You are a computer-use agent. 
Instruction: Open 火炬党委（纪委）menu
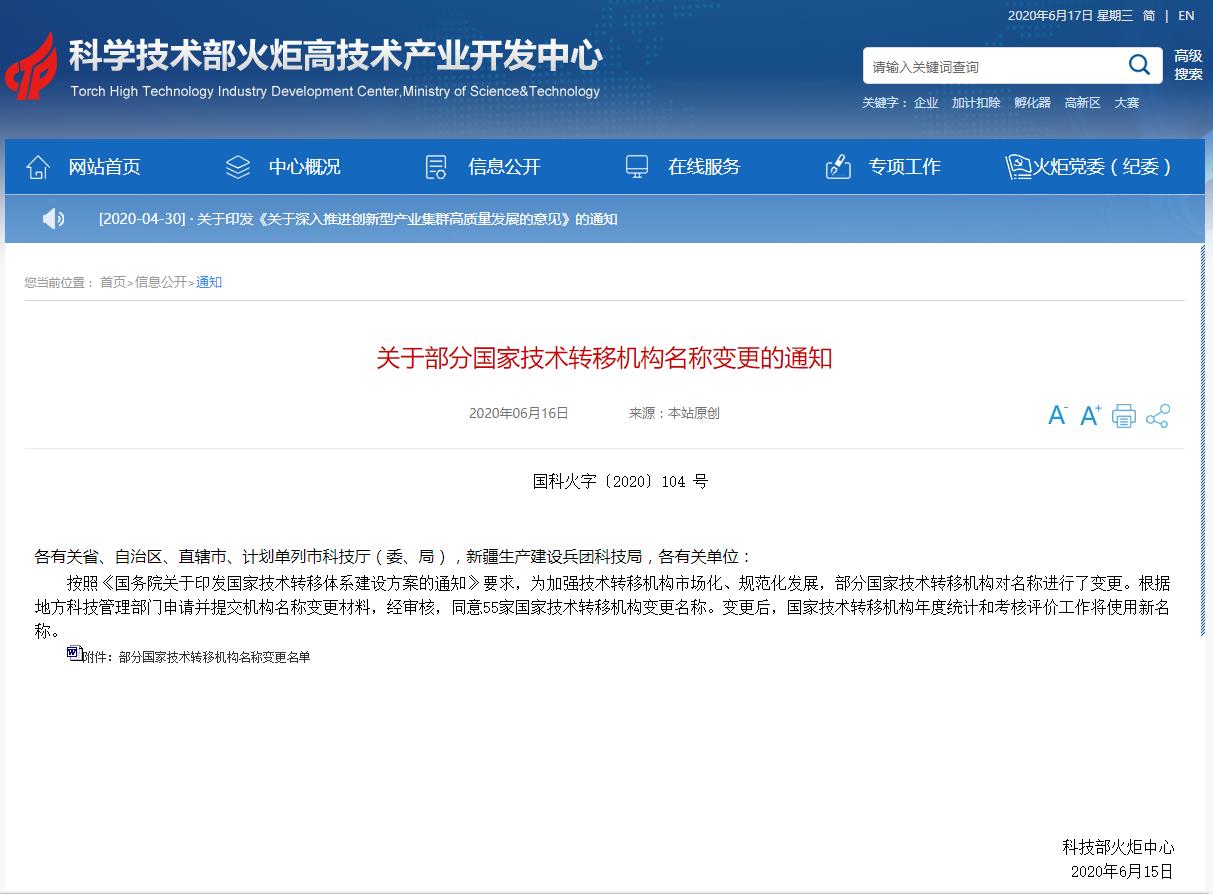coord(1102,167)
